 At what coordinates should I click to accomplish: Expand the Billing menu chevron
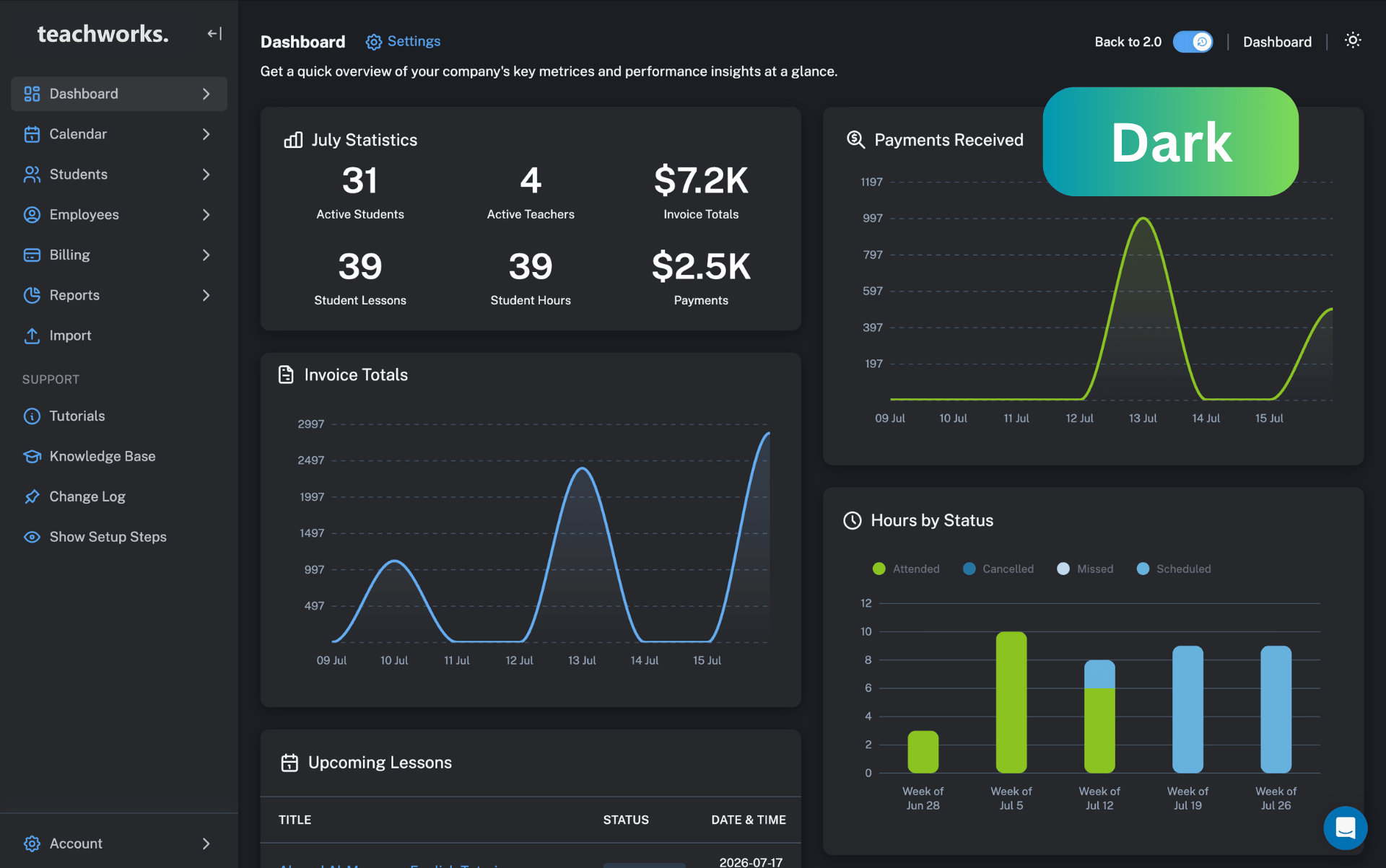[206, 255]
